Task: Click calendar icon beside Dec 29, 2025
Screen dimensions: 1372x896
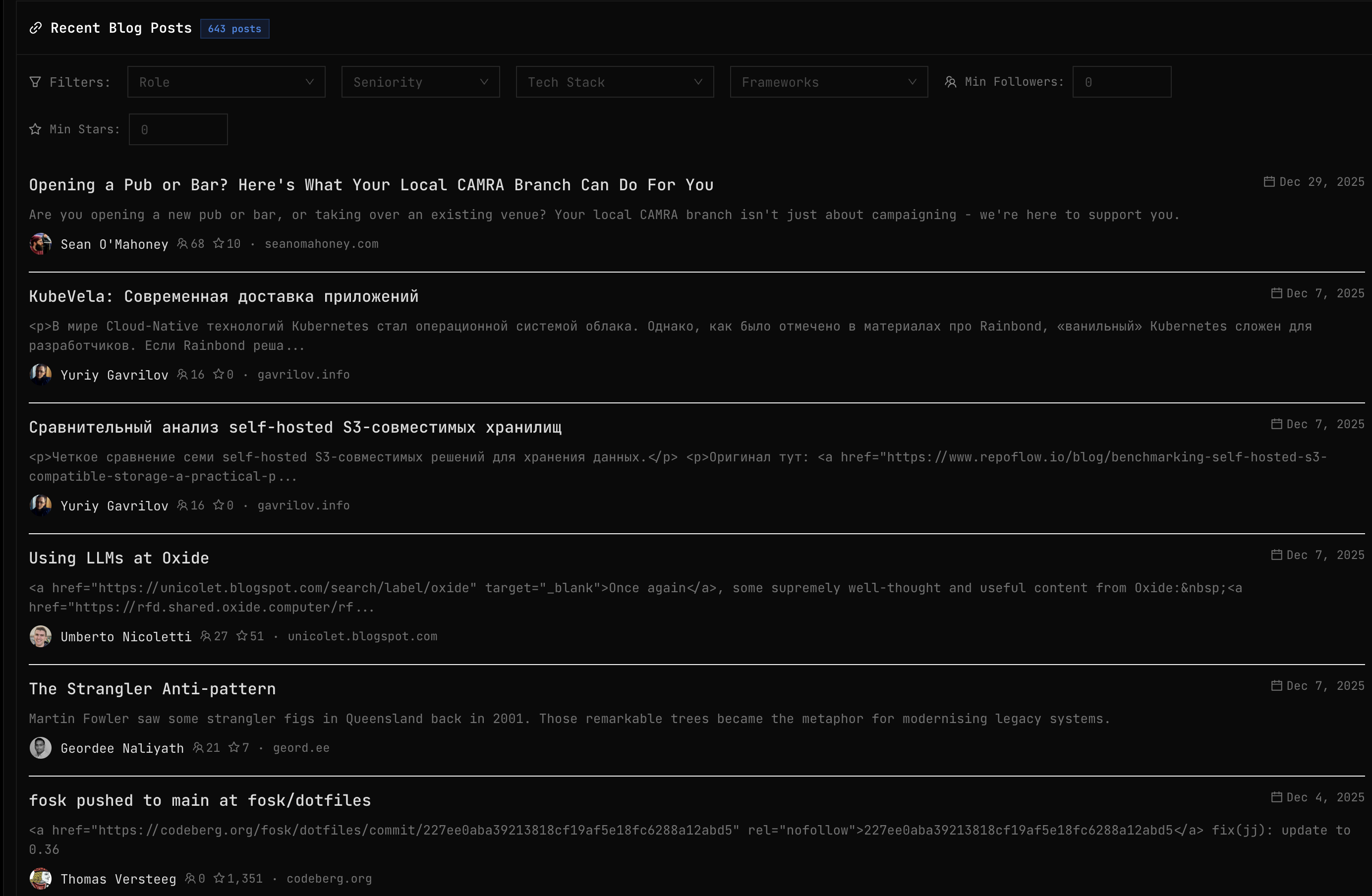Action: click(1269, 182)
